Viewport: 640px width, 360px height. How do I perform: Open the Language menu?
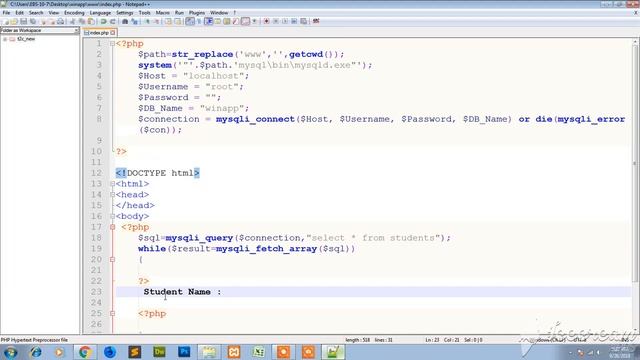tap(100, 13)
